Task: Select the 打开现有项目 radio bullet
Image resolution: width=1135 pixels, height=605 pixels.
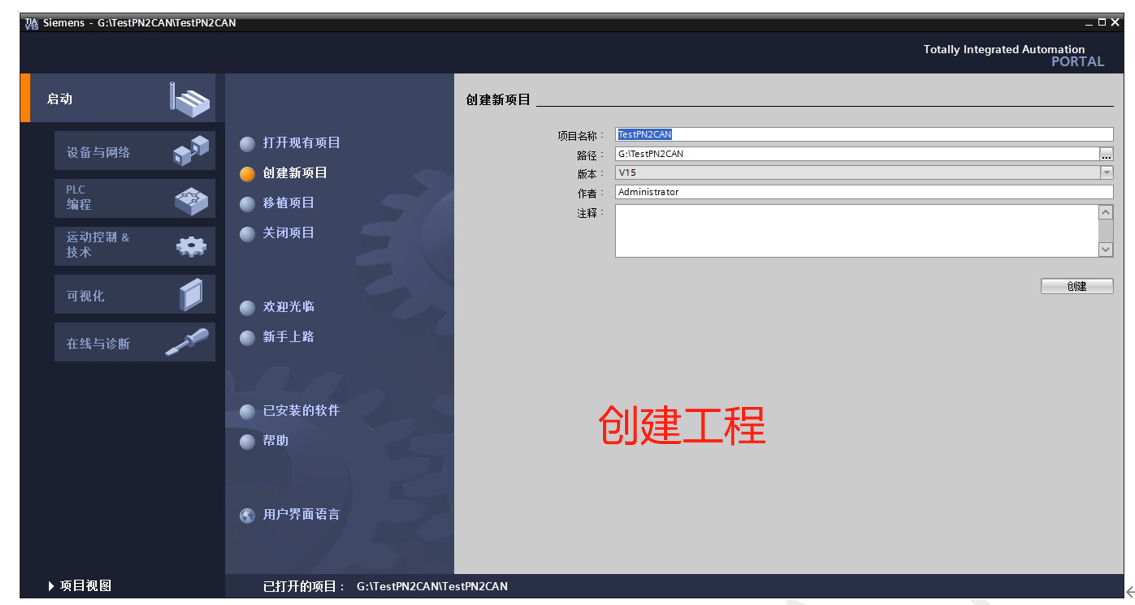Action: 247,144
